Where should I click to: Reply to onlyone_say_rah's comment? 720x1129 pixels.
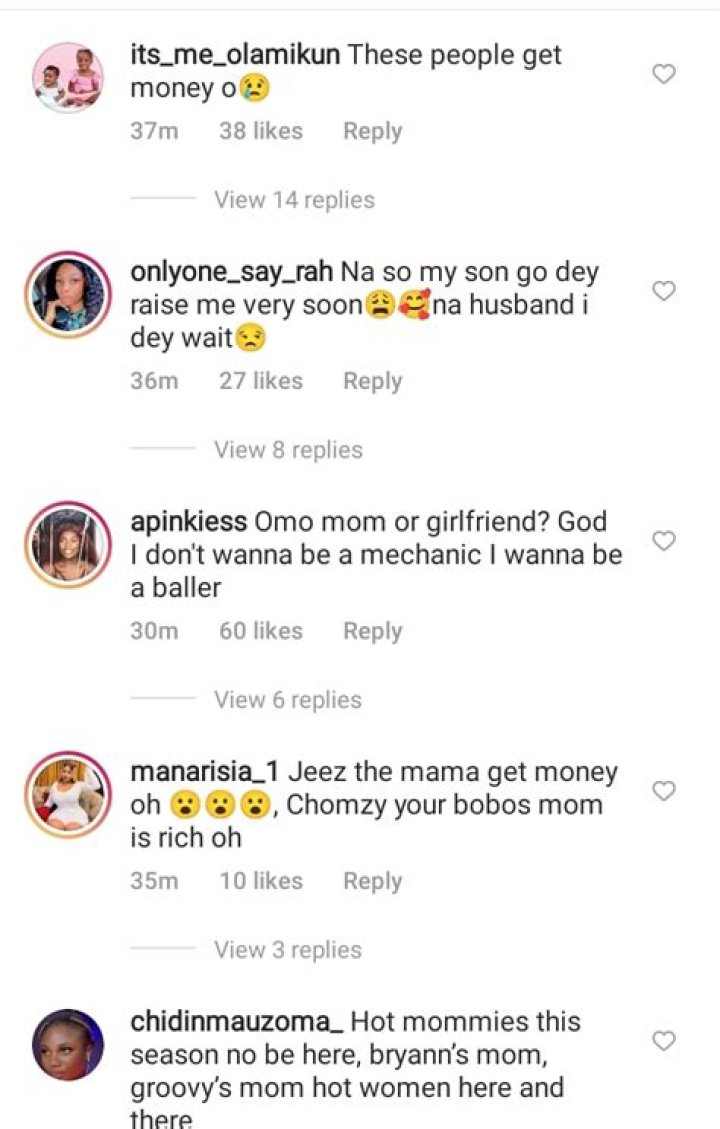click(x=372, y=381)
